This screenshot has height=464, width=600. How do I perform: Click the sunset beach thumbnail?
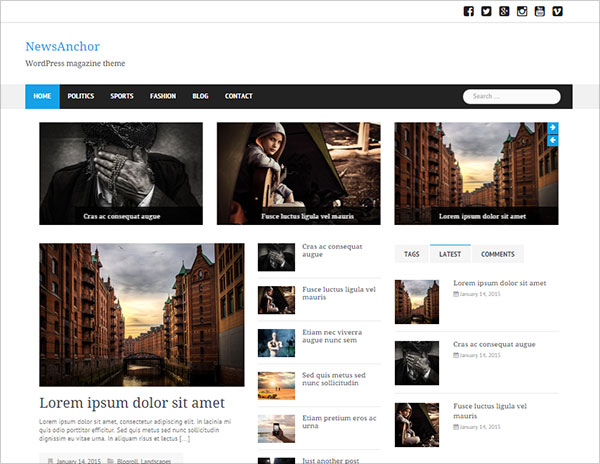(x=276, y=386)
